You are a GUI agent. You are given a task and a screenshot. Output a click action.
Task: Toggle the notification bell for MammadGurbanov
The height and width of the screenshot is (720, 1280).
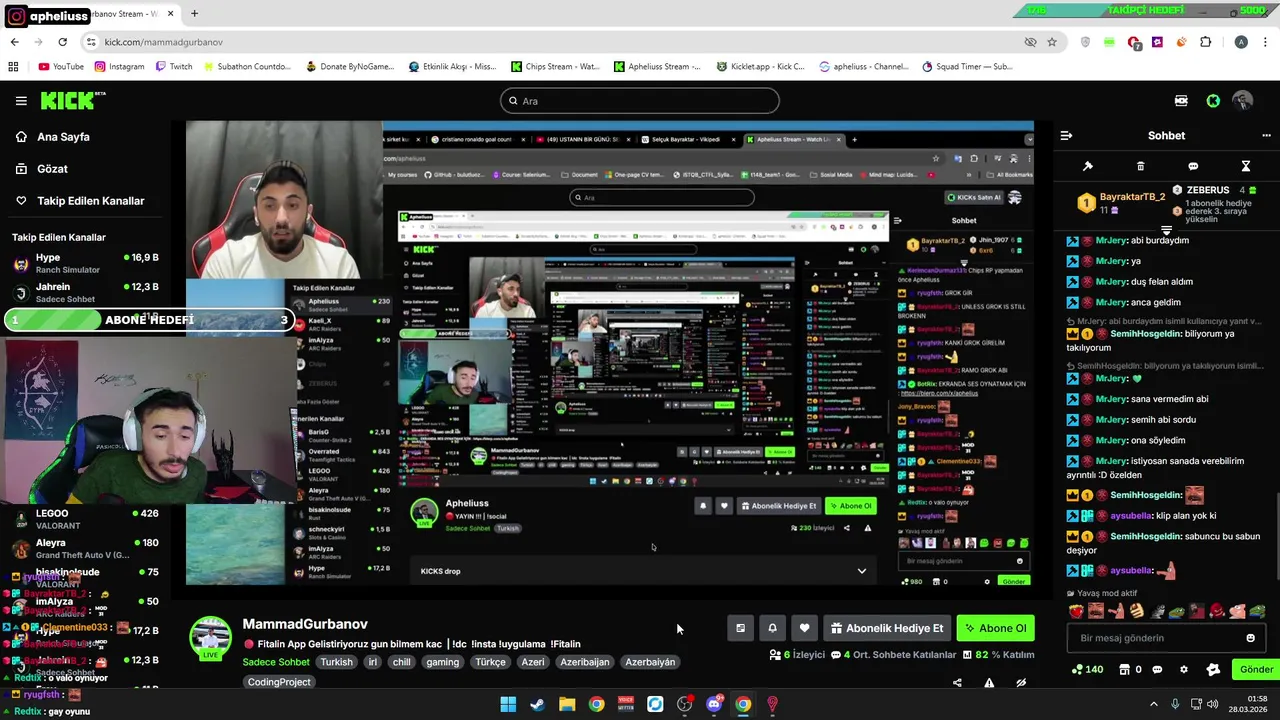click(772, 628)
